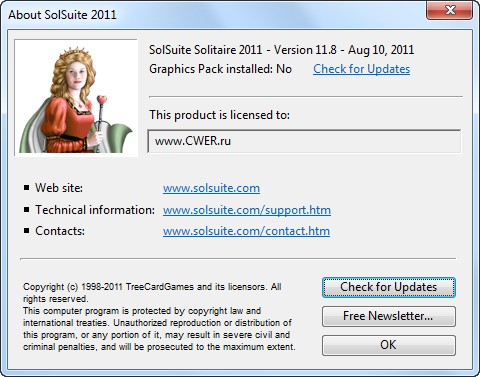The width and height of the screenshot is (480, 377).
Task: Open the solsuite.com/contact.htm link
Action: [246, 231]
